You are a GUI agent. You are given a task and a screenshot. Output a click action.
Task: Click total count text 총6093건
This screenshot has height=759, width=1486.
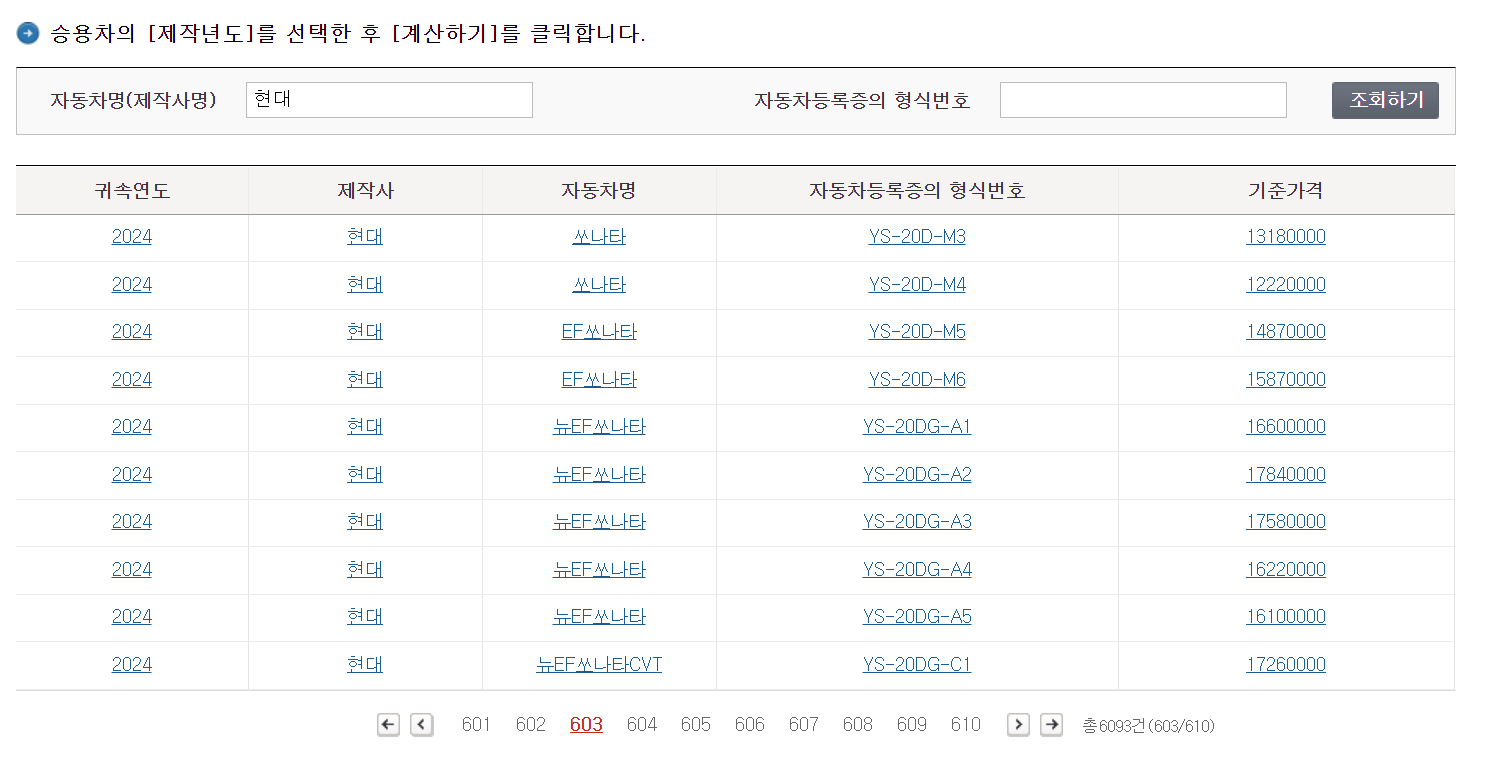click(1114, 726)
